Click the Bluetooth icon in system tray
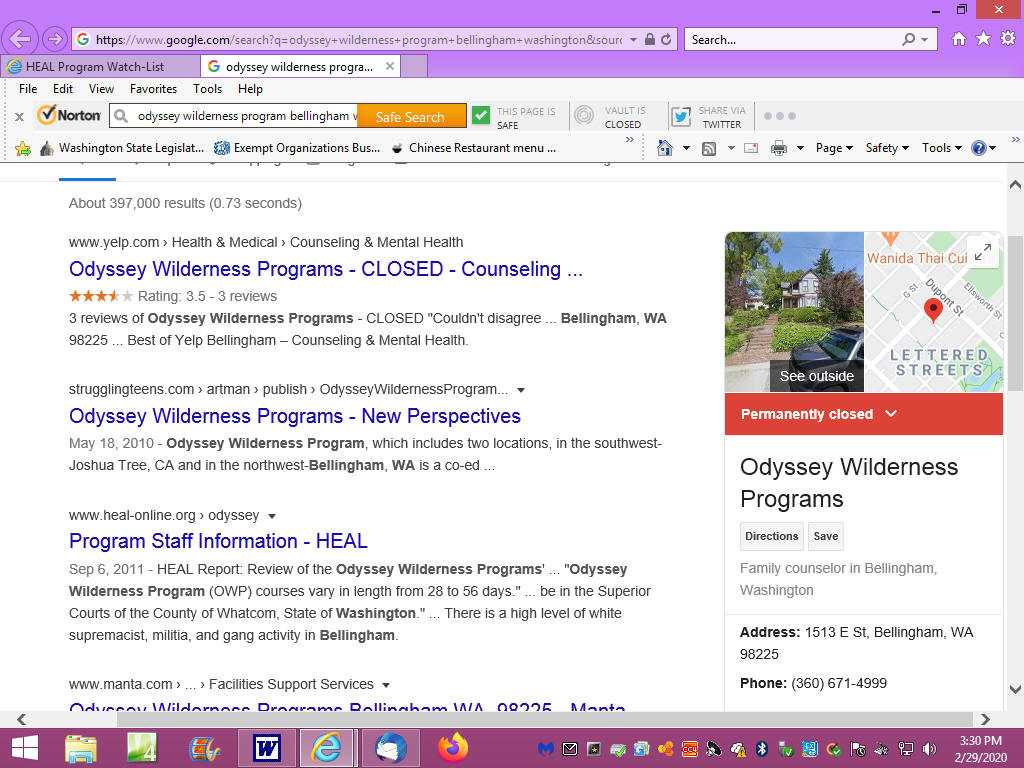Image resolution: width=1024 pixels, height=768 pixels. coord(761,749)
